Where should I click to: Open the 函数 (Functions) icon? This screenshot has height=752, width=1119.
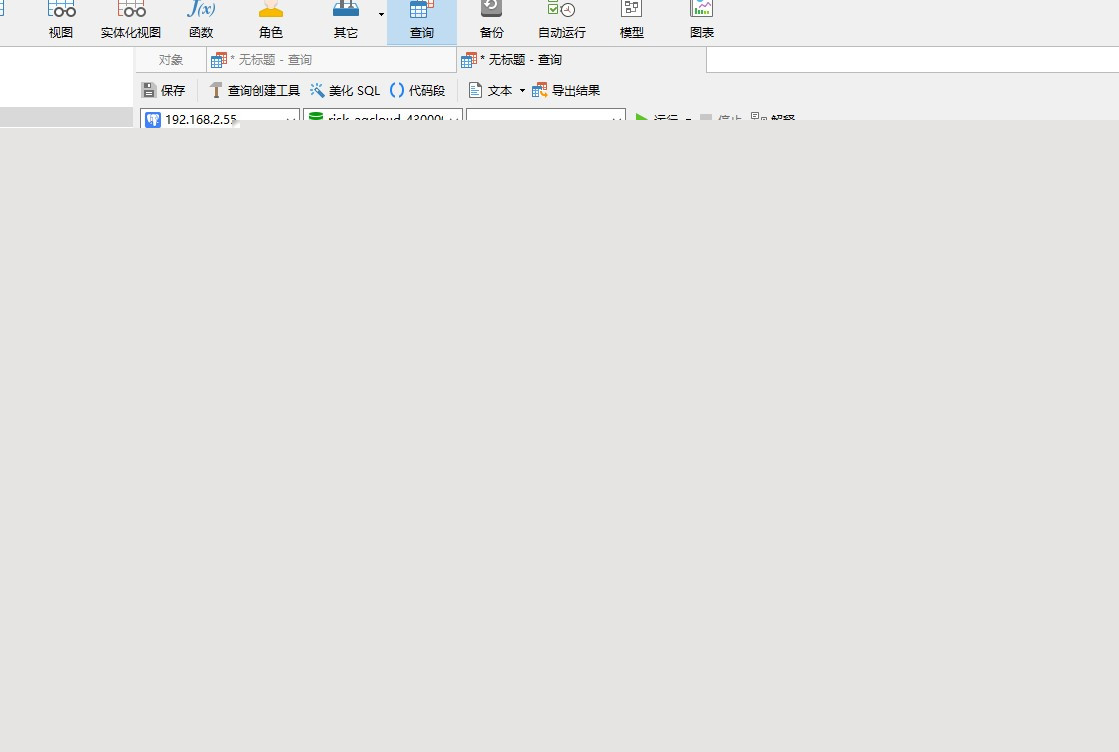tap(201, 19)
